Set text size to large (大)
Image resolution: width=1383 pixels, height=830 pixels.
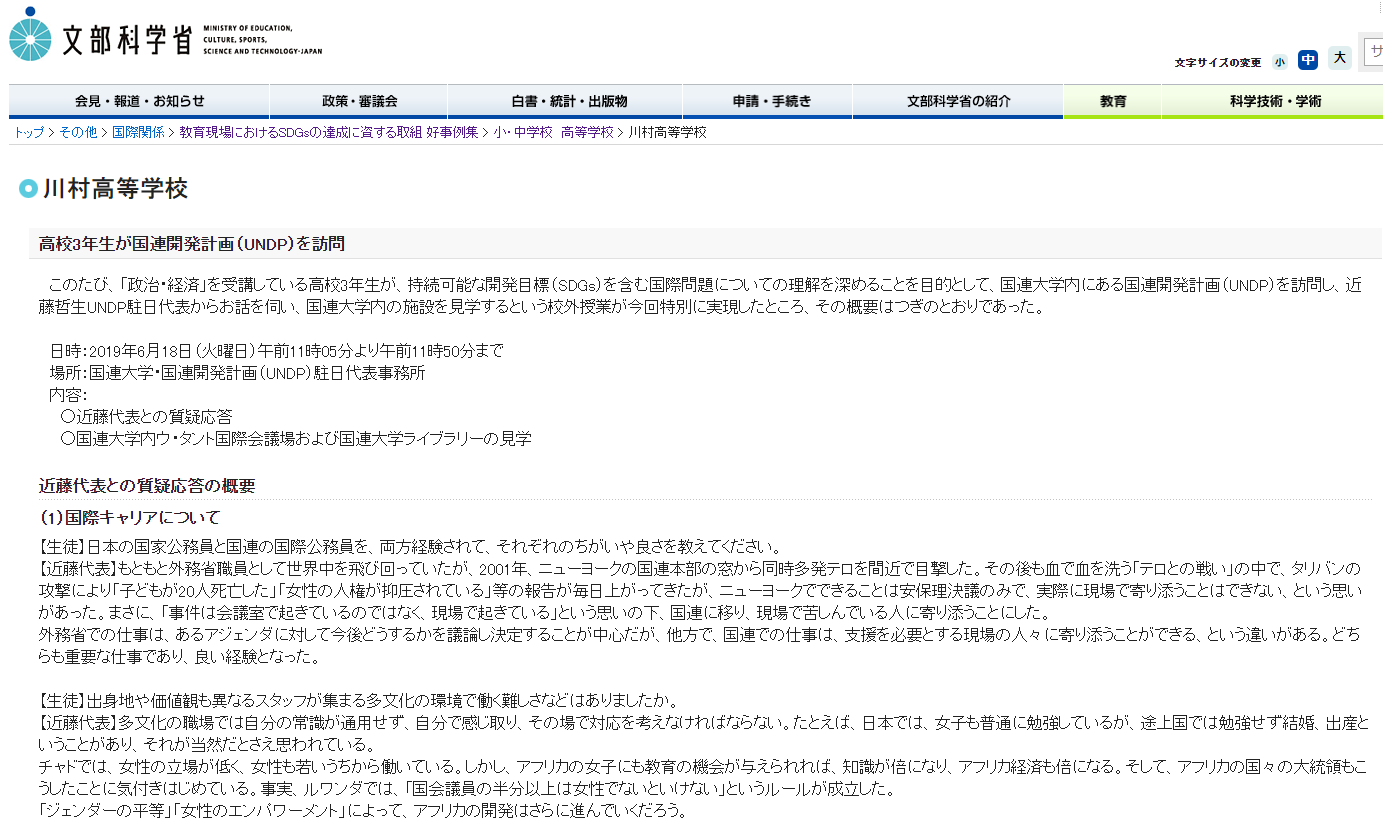point(1340,59)
